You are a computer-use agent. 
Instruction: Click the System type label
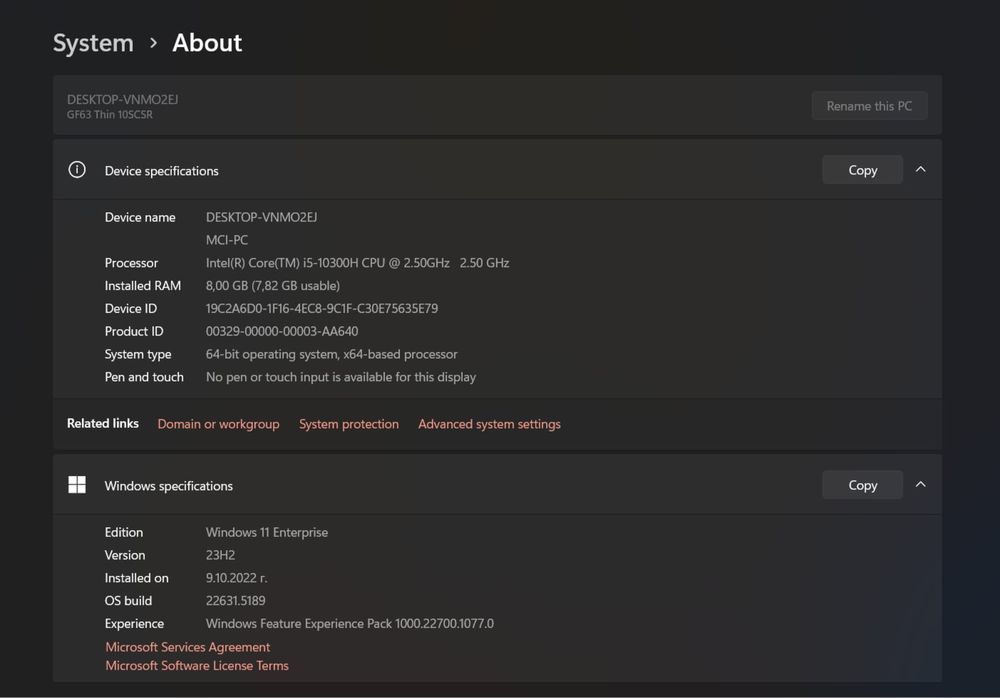[138, 354]
